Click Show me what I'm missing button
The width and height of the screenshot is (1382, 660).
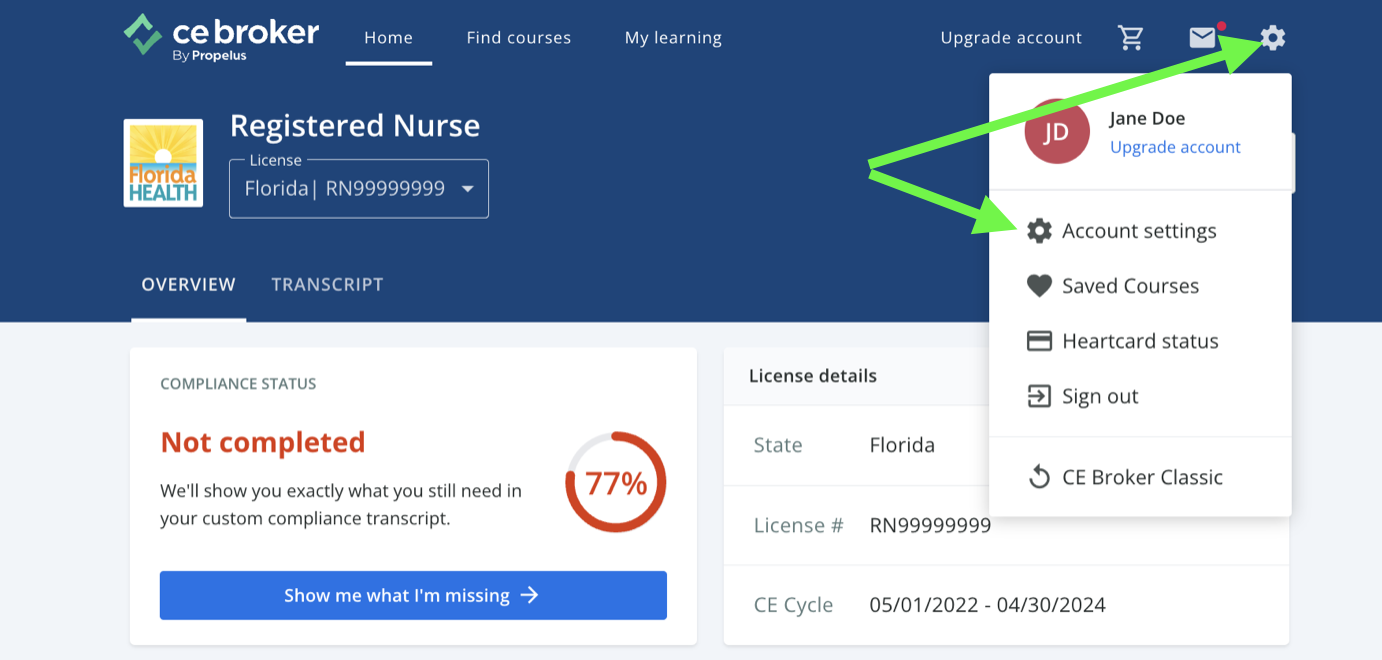[413, 595]
